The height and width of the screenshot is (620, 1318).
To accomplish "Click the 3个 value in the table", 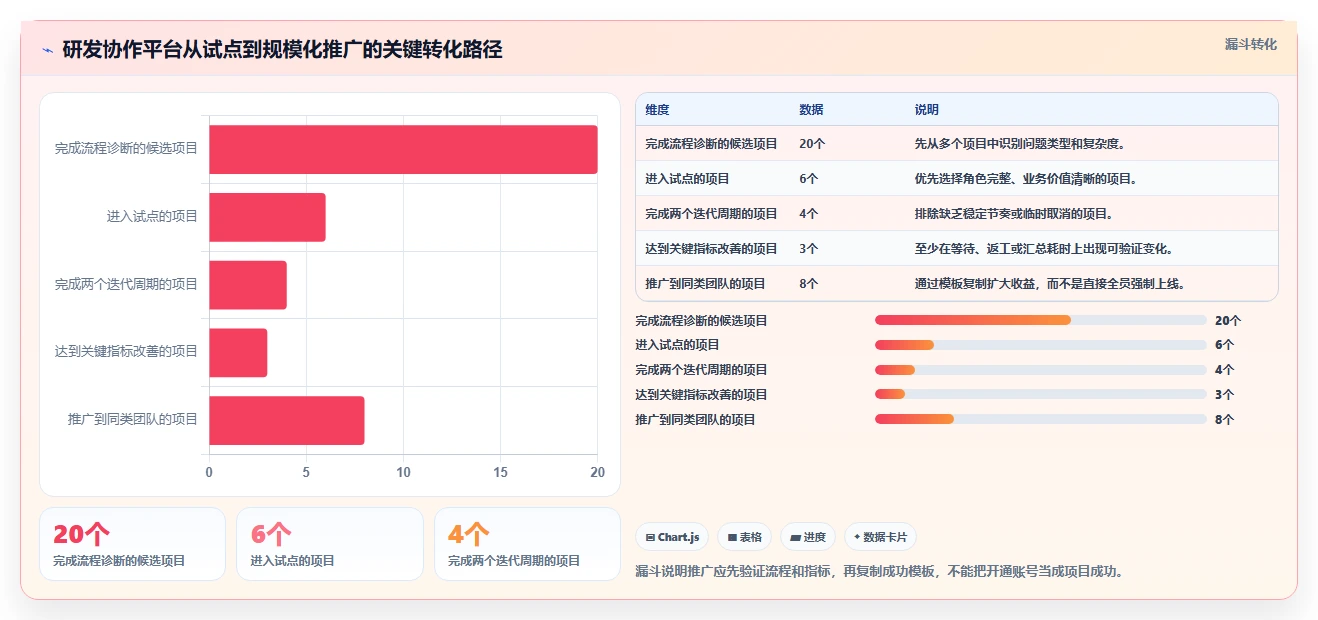I will [x=809, y=249].
